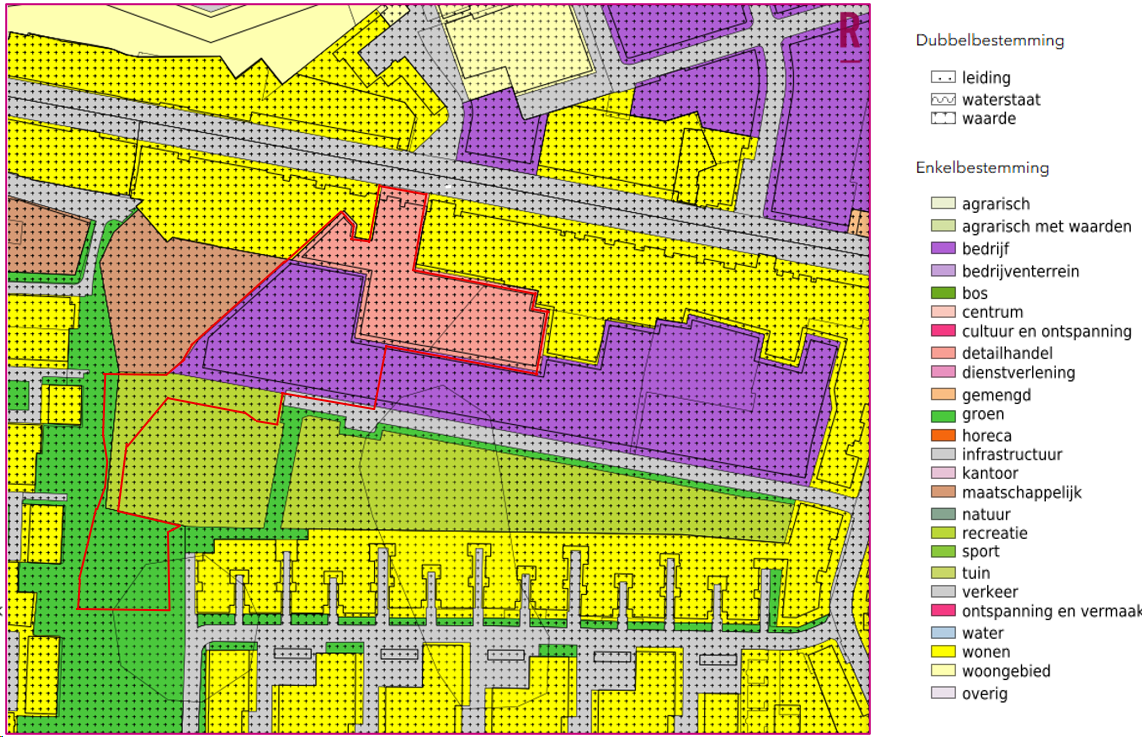Click the kantoor swatch
Screen dimensions: 1142x737
coord(943,473)
